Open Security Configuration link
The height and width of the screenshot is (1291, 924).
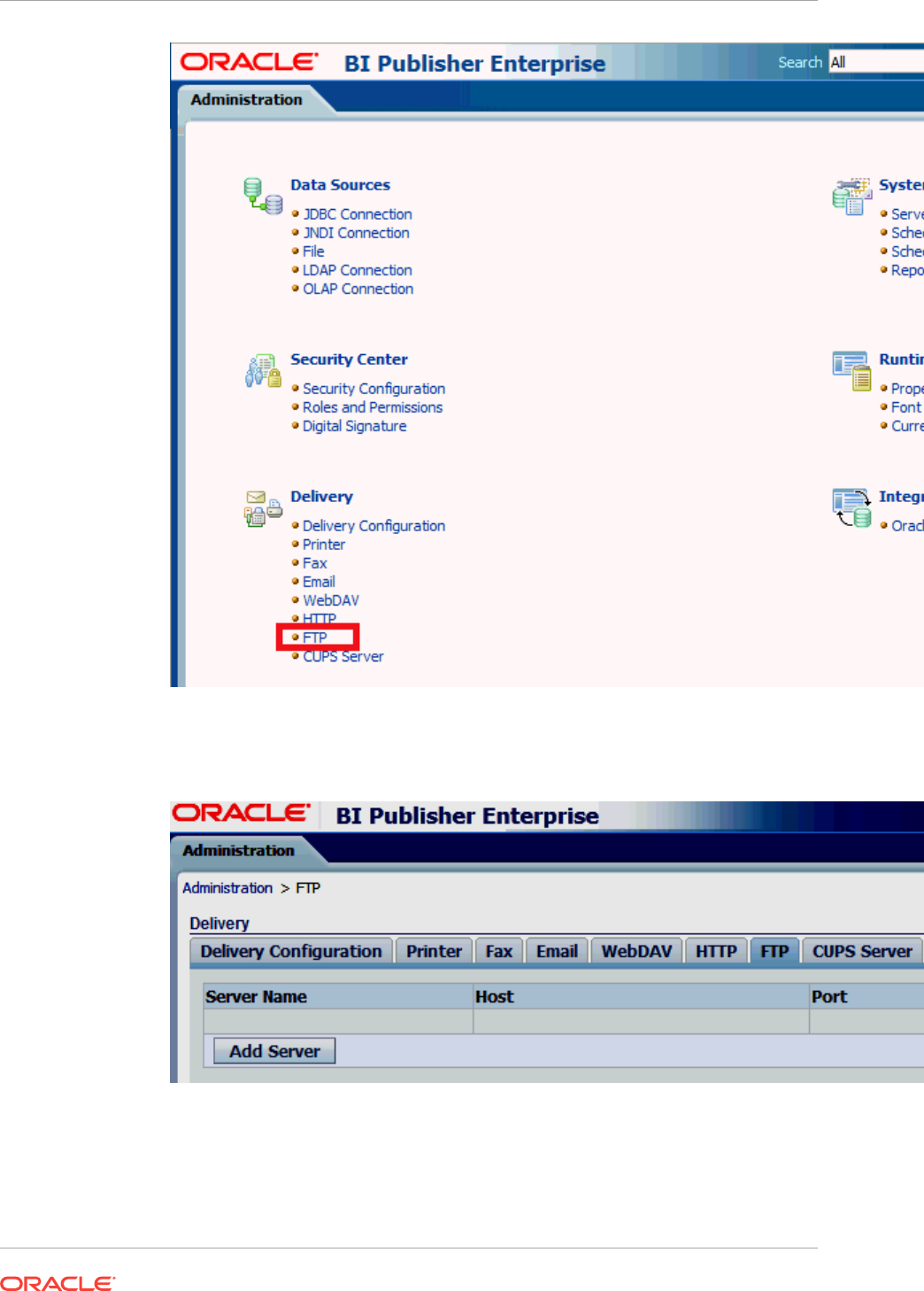(x=373, y=389)
